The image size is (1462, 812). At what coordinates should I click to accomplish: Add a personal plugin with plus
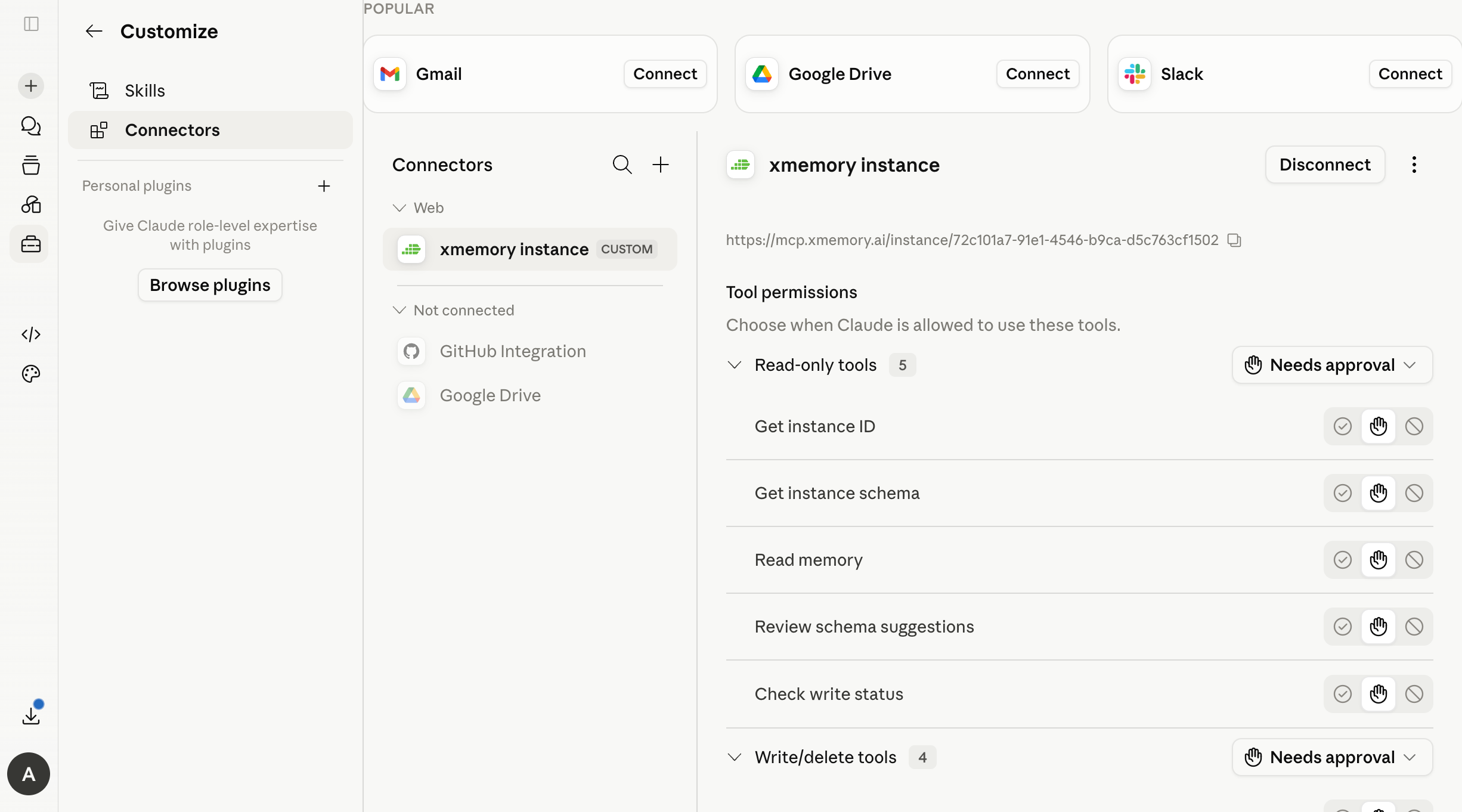324,186
